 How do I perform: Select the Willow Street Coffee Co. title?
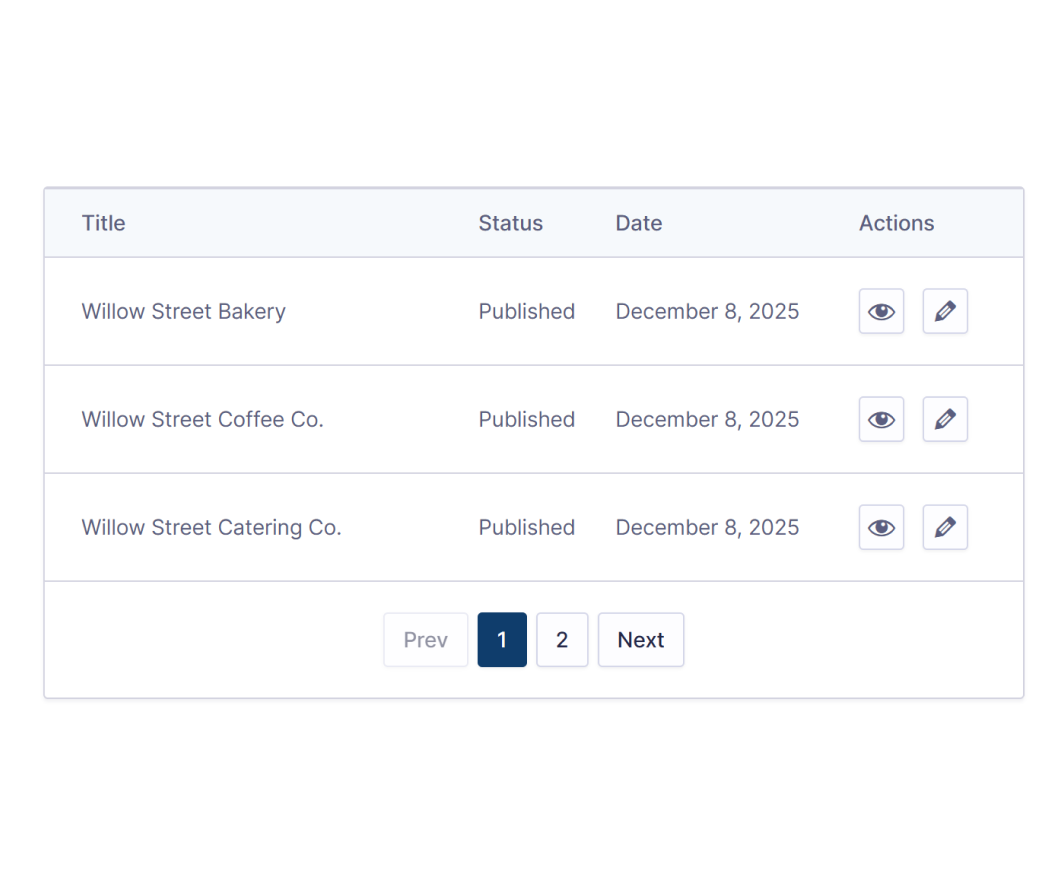point(203,419)
